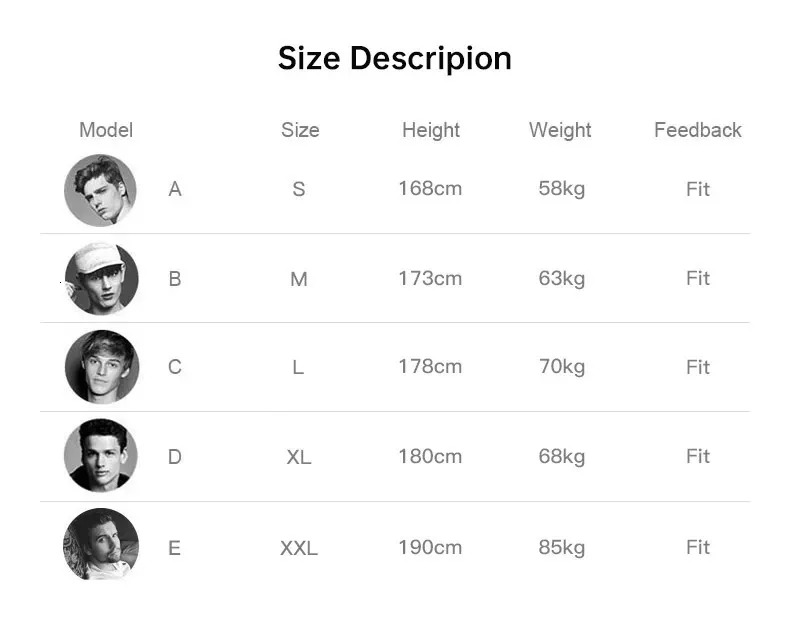
Task: Click the Fit feedback for Model A
Action: tap(698, 189)
